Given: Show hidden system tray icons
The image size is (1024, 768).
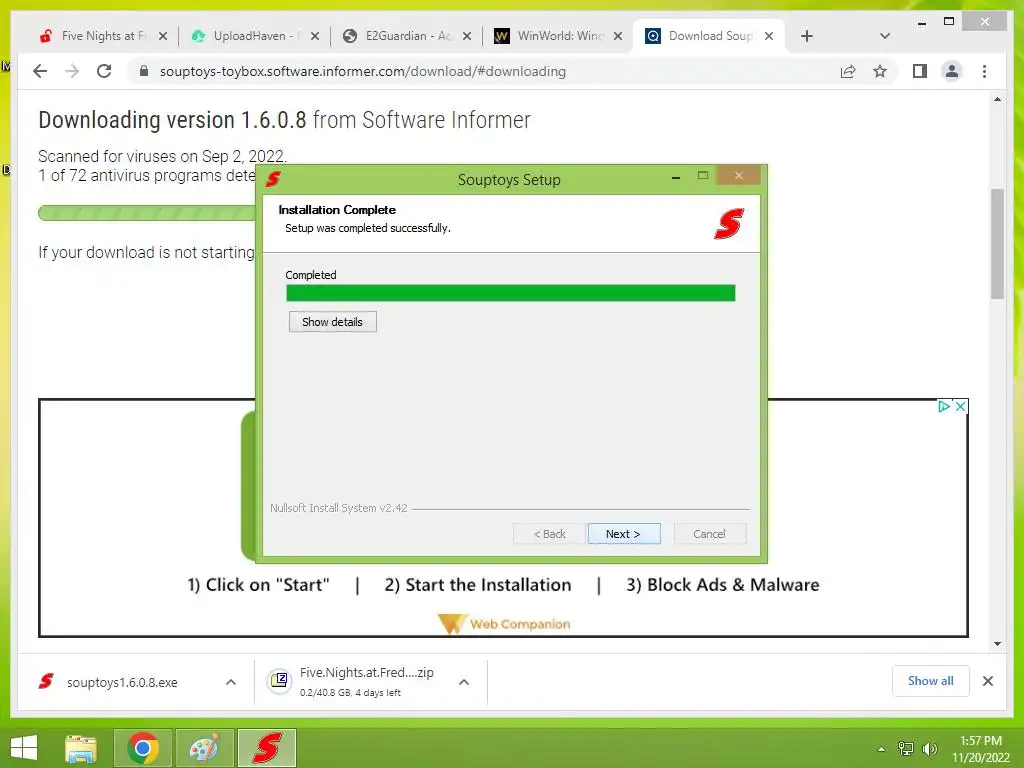Looking at the screenshot, I should click(882, 749).
